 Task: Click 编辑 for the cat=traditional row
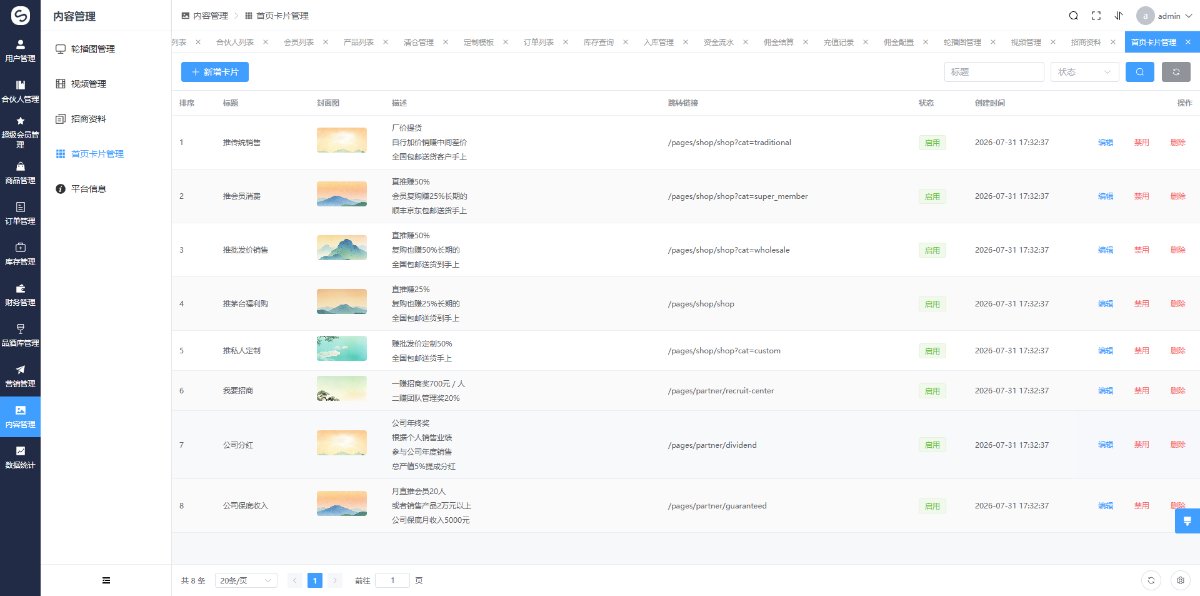click(x=1105, y=142)
